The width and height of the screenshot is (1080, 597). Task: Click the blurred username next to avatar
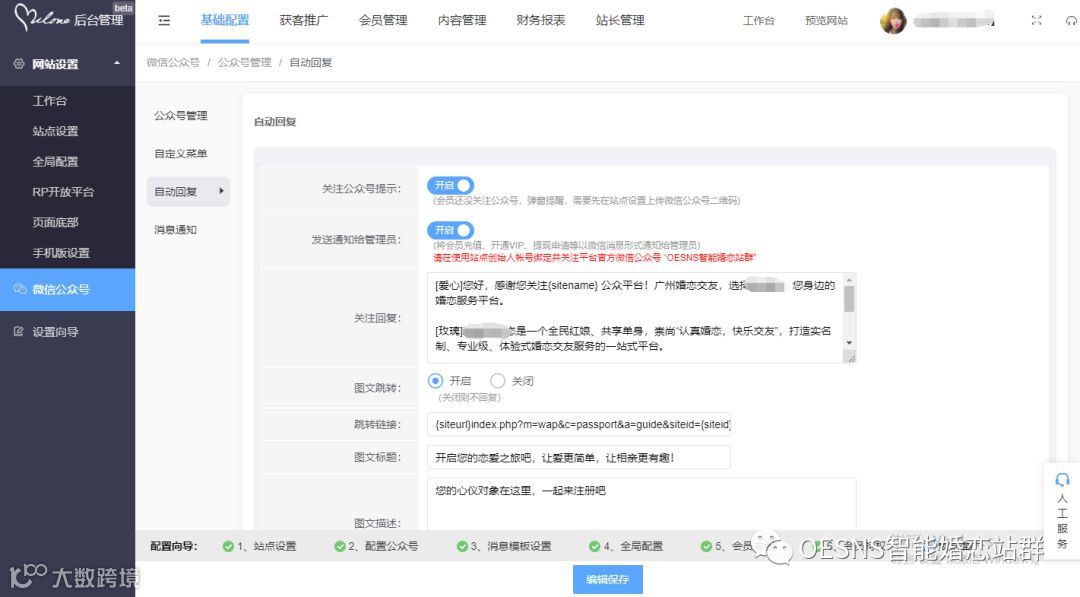coord(954,21)
